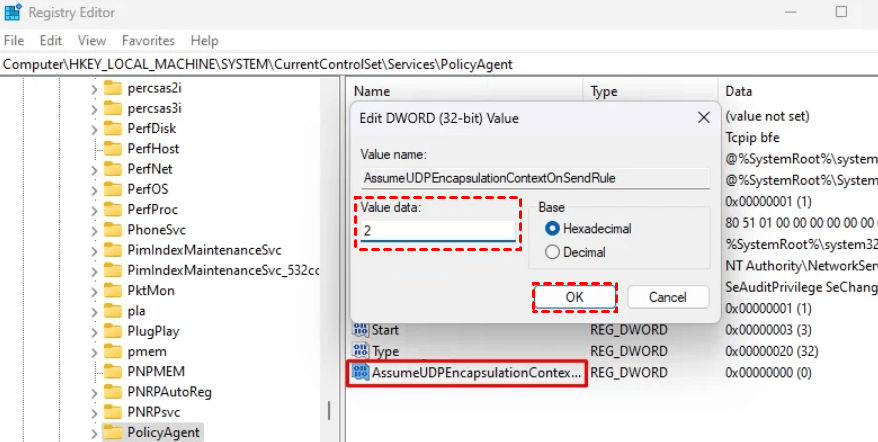The width and height of the screenshot is (878, 442).
Task: Confirm the DWORD edit with OK
Action: (575, 297)
